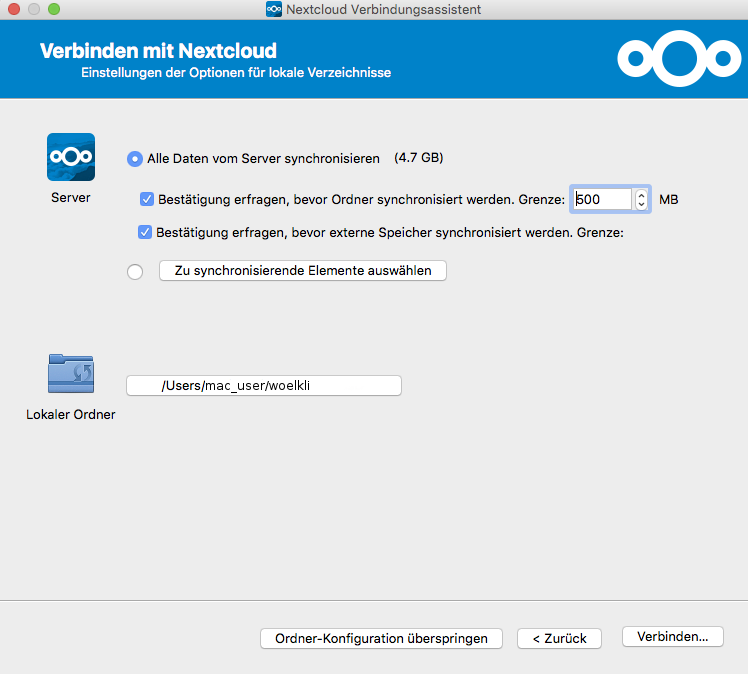
Task: Click the subtitle 'Einstellungen der Optionen für lokale Verzeichnisse'
Action: click(x=236, y=73)
